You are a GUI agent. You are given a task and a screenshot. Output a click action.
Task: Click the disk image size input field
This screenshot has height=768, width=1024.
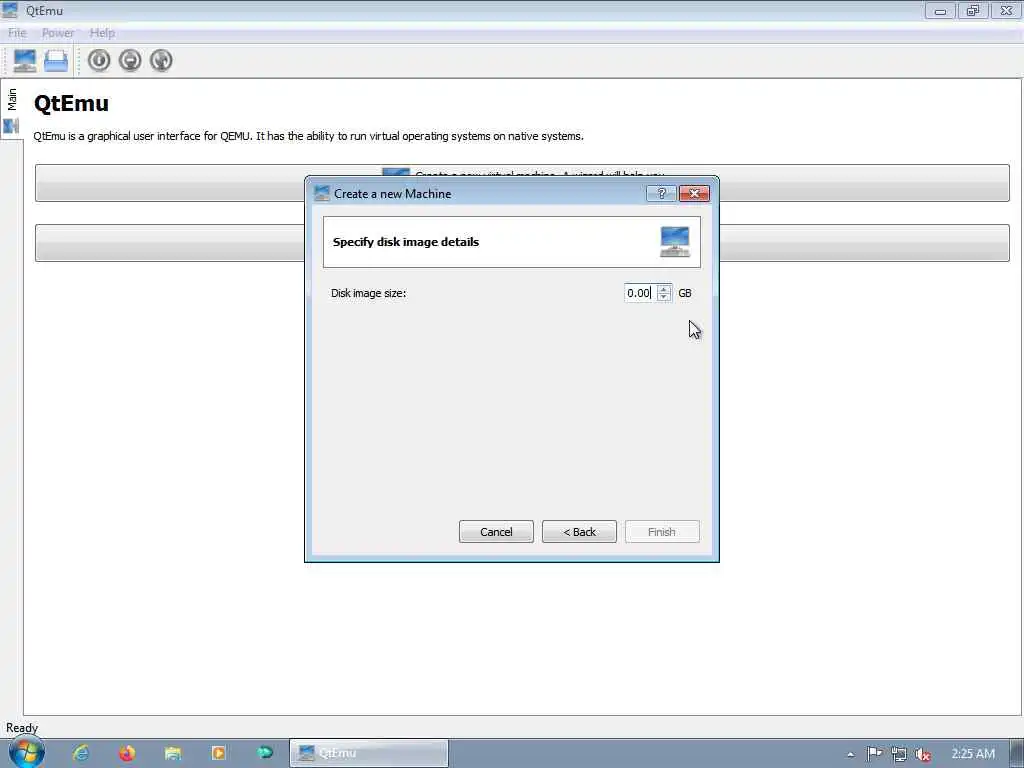pos(640,293)
